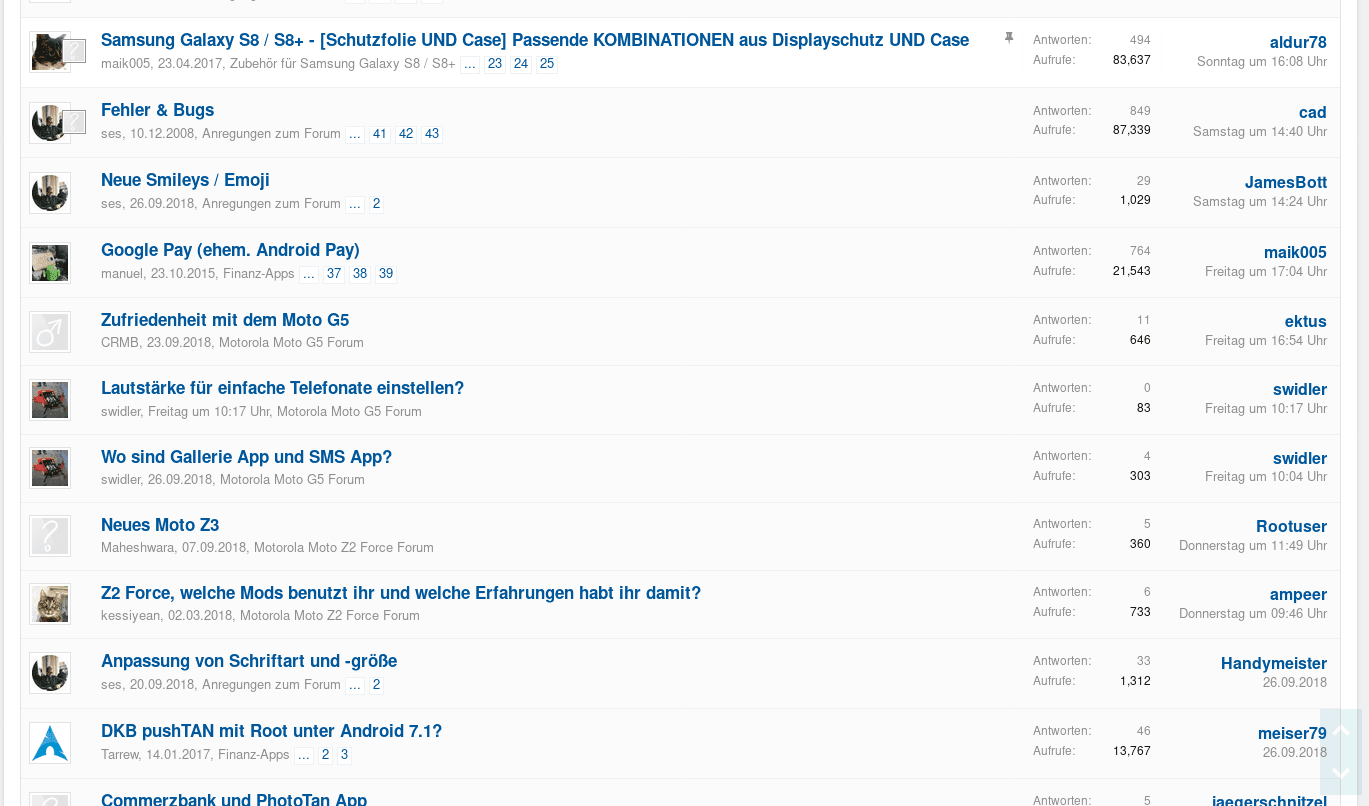Expand page ellipsis of Anpassung von Schriftart
This screenshot has width=1369, height=806.
tap(355, 685)
